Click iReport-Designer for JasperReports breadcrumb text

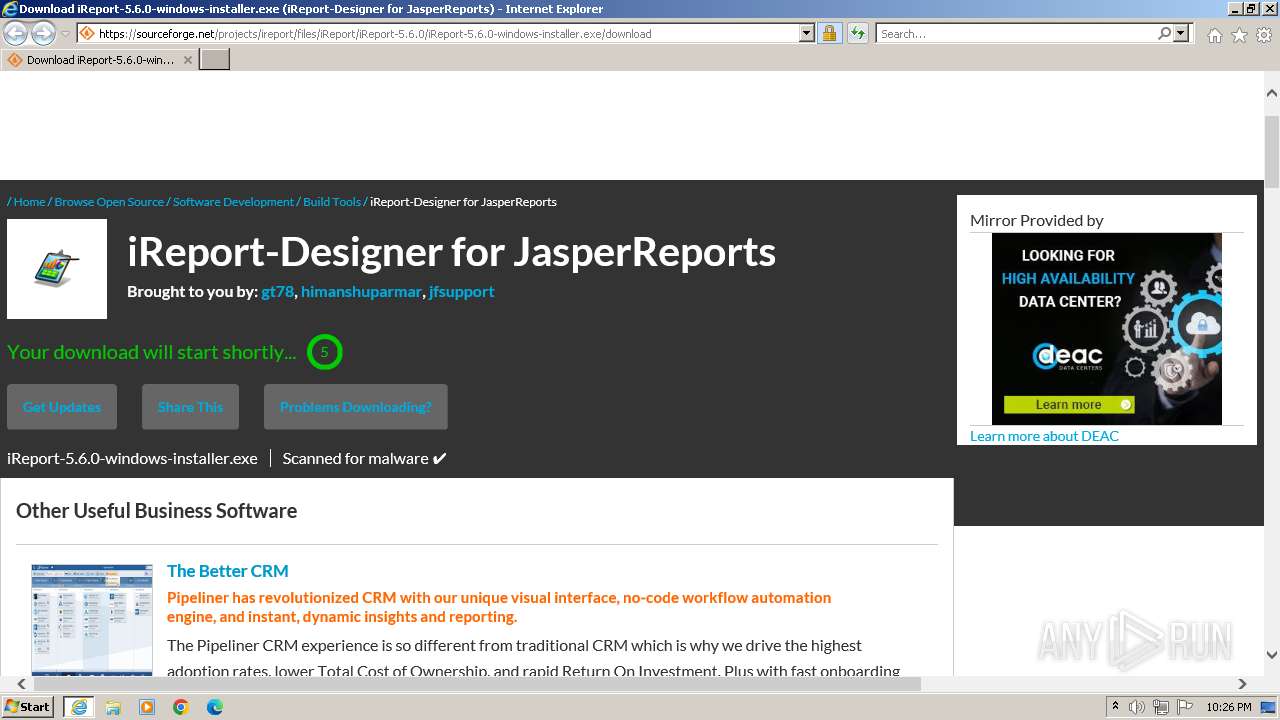463,201
